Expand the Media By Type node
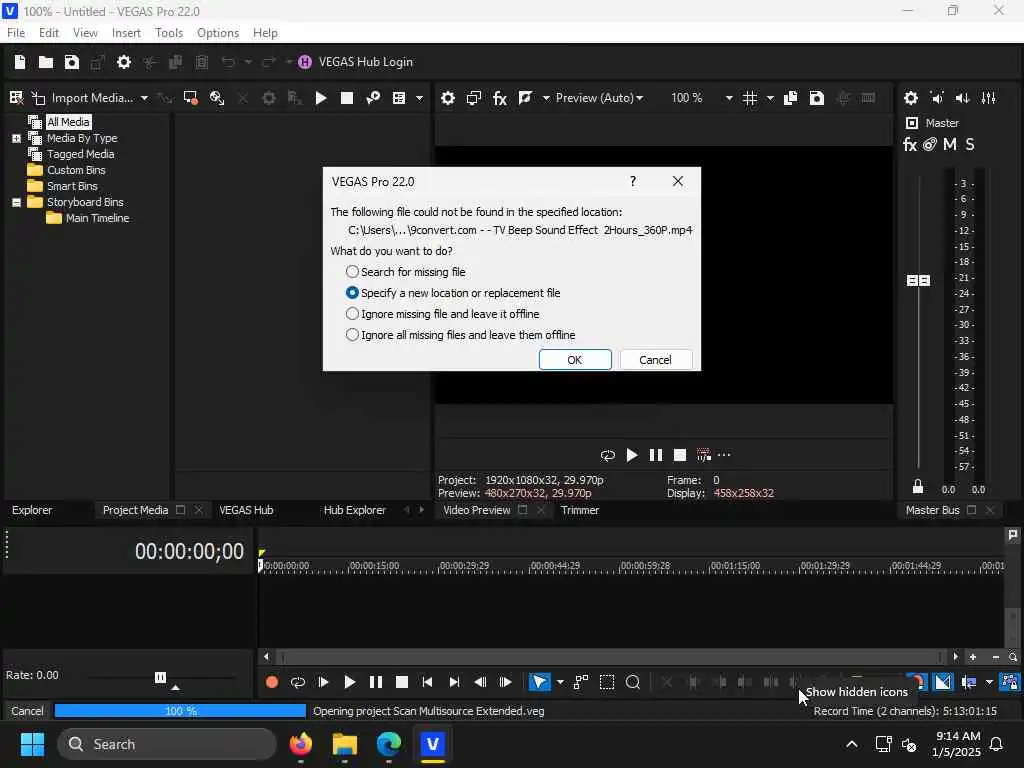The image size is (1024, 768). coord(16,138)
